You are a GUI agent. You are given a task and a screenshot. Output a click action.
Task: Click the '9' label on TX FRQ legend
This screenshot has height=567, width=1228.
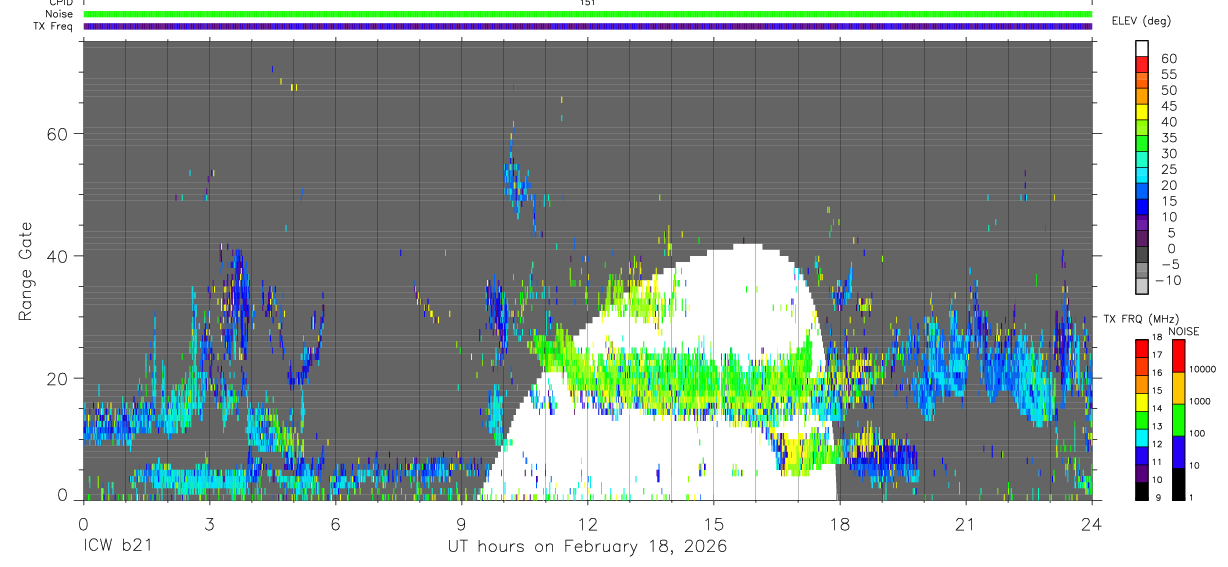tap(1158, 497)
